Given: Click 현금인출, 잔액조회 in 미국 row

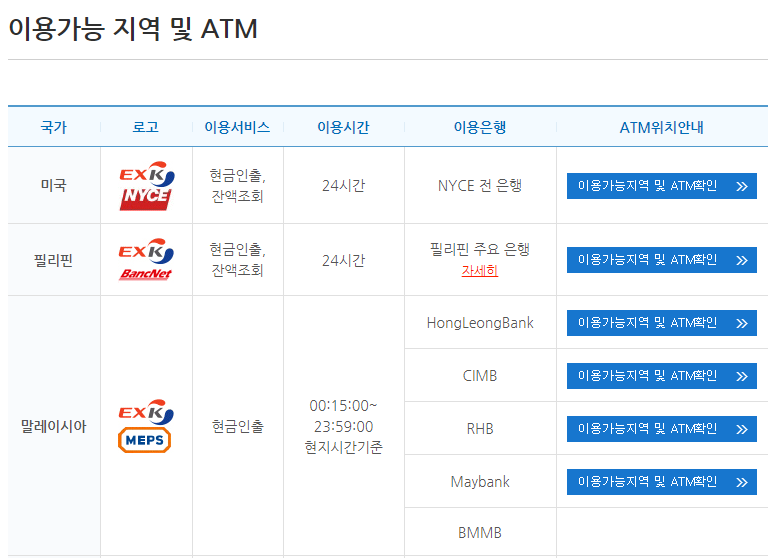Looking at the screenshot, I should (x=237, y=185).
